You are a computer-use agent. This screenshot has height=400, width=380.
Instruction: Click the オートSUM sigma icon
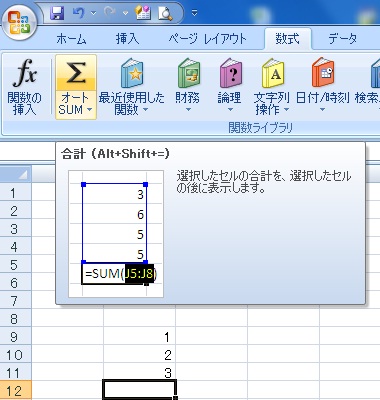click(x=76, y=73)
